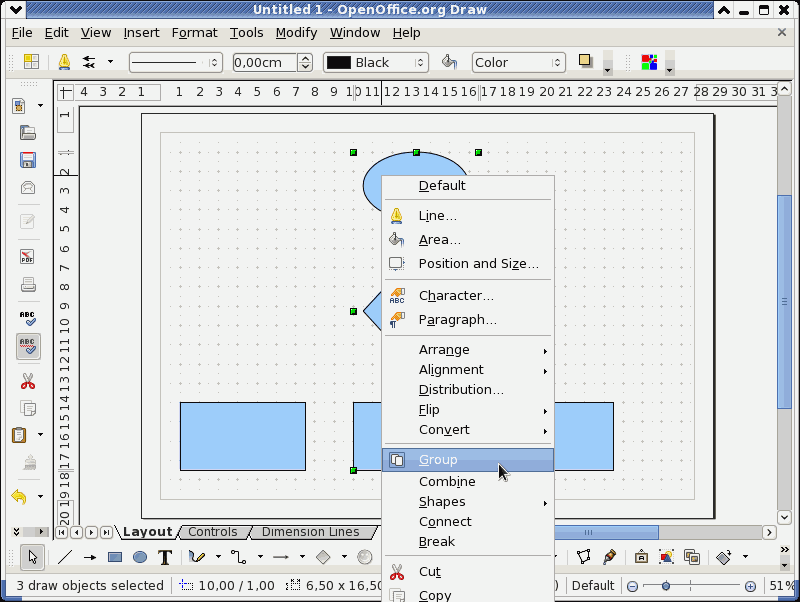Click the Undo arrow icon
The height and width of the screenshot is (602, 800).
tap(19, 496)
